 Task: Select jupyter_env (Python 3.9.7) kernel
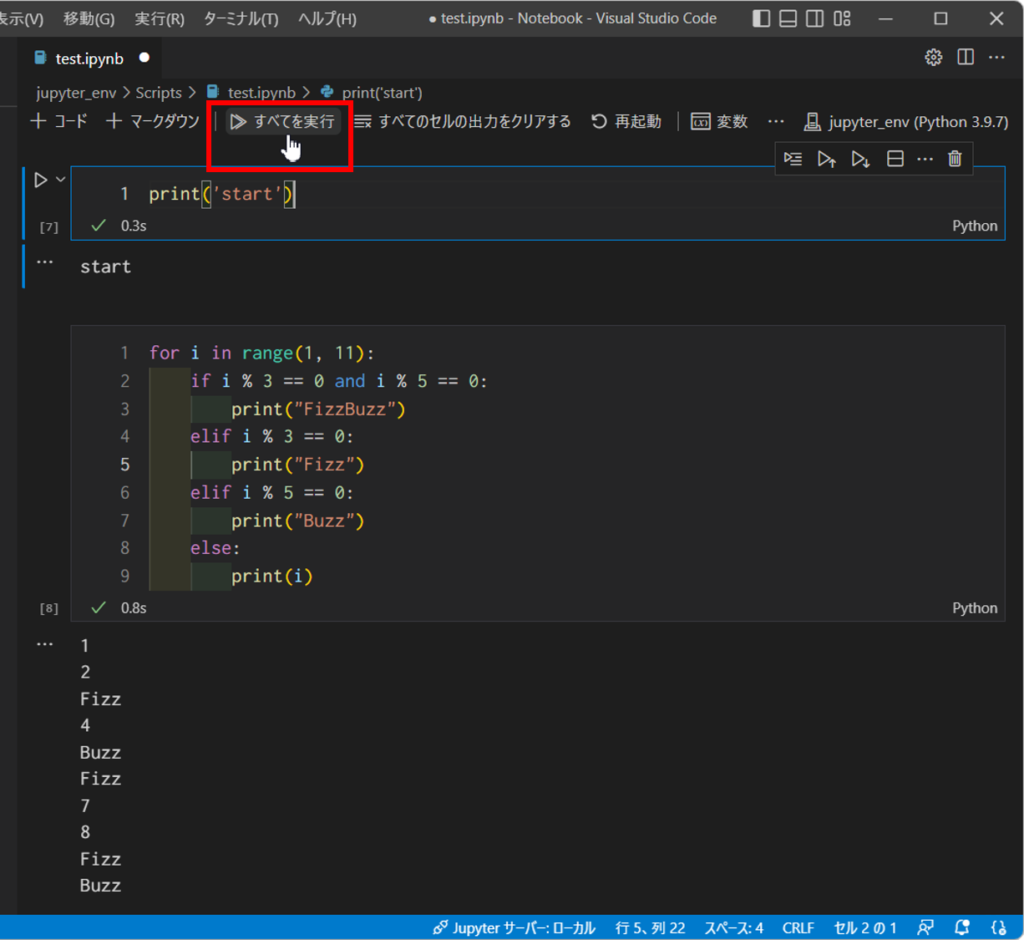[906, 122]
